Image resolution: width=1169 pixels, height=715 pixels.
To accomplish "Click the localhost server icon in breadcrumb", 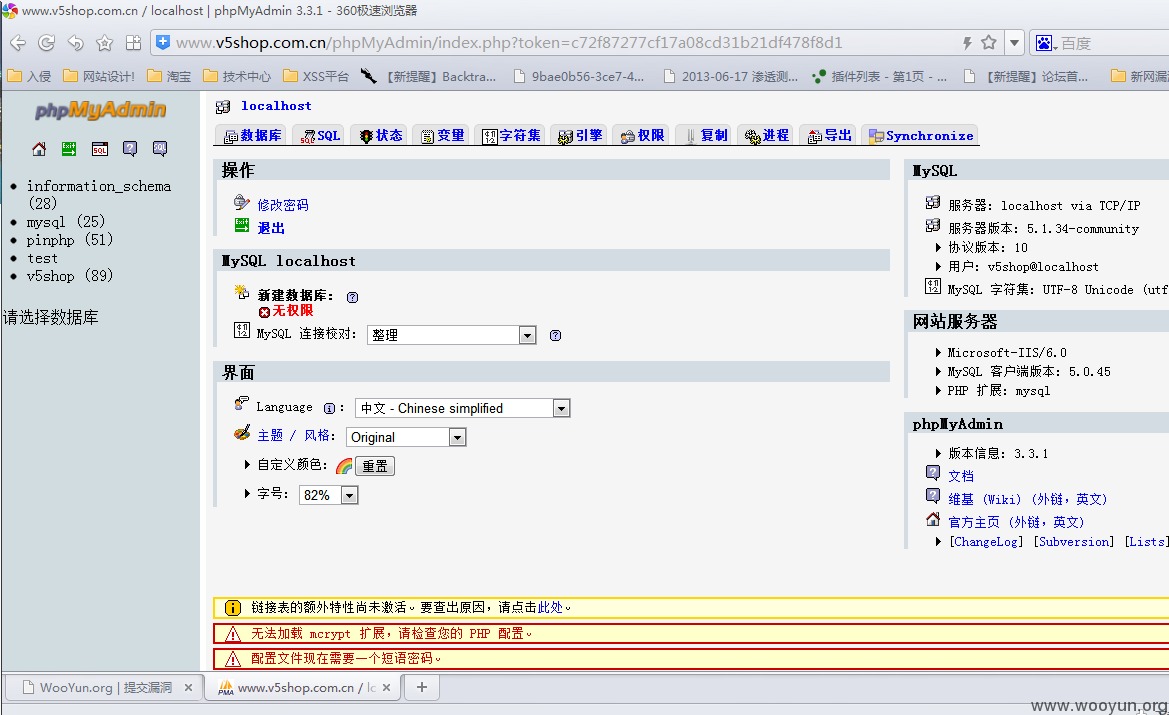I will coord(223,107).
